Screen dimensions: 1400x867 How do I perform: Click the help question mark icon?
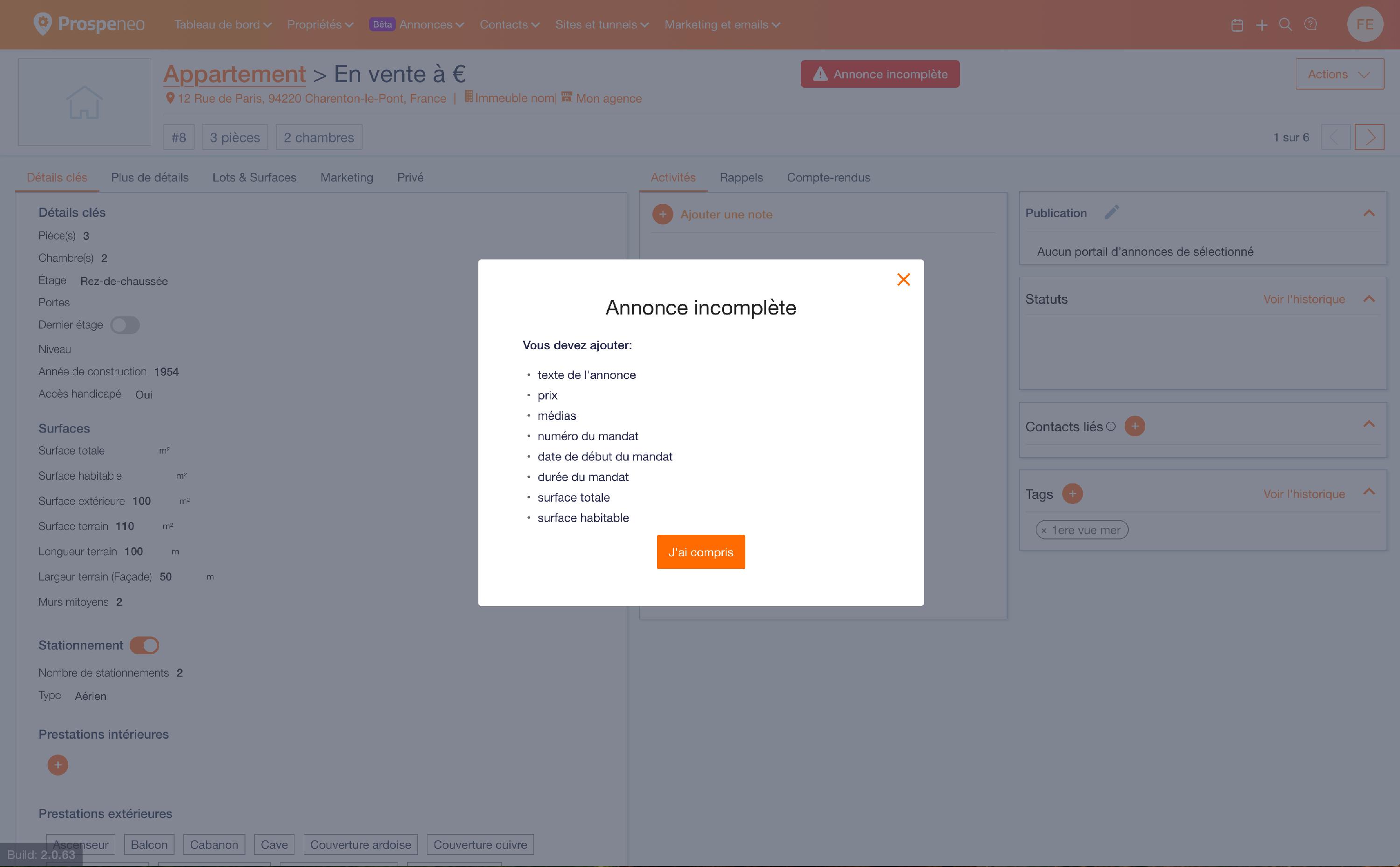[x=1310, y=25]
